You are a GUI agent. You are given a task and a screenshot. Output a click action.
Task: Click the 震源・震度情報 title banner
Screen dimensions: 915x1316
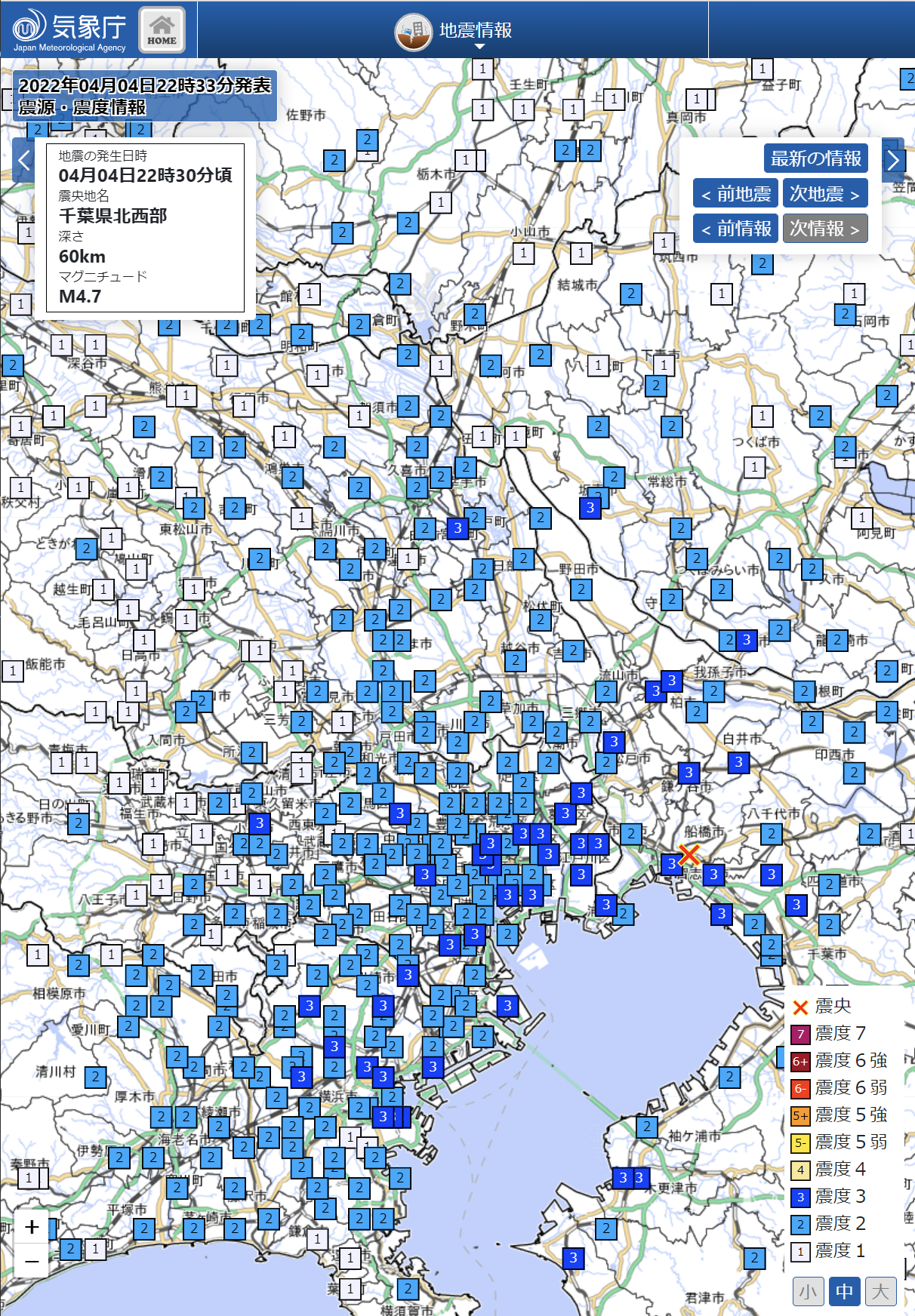(x=82, y=107)
